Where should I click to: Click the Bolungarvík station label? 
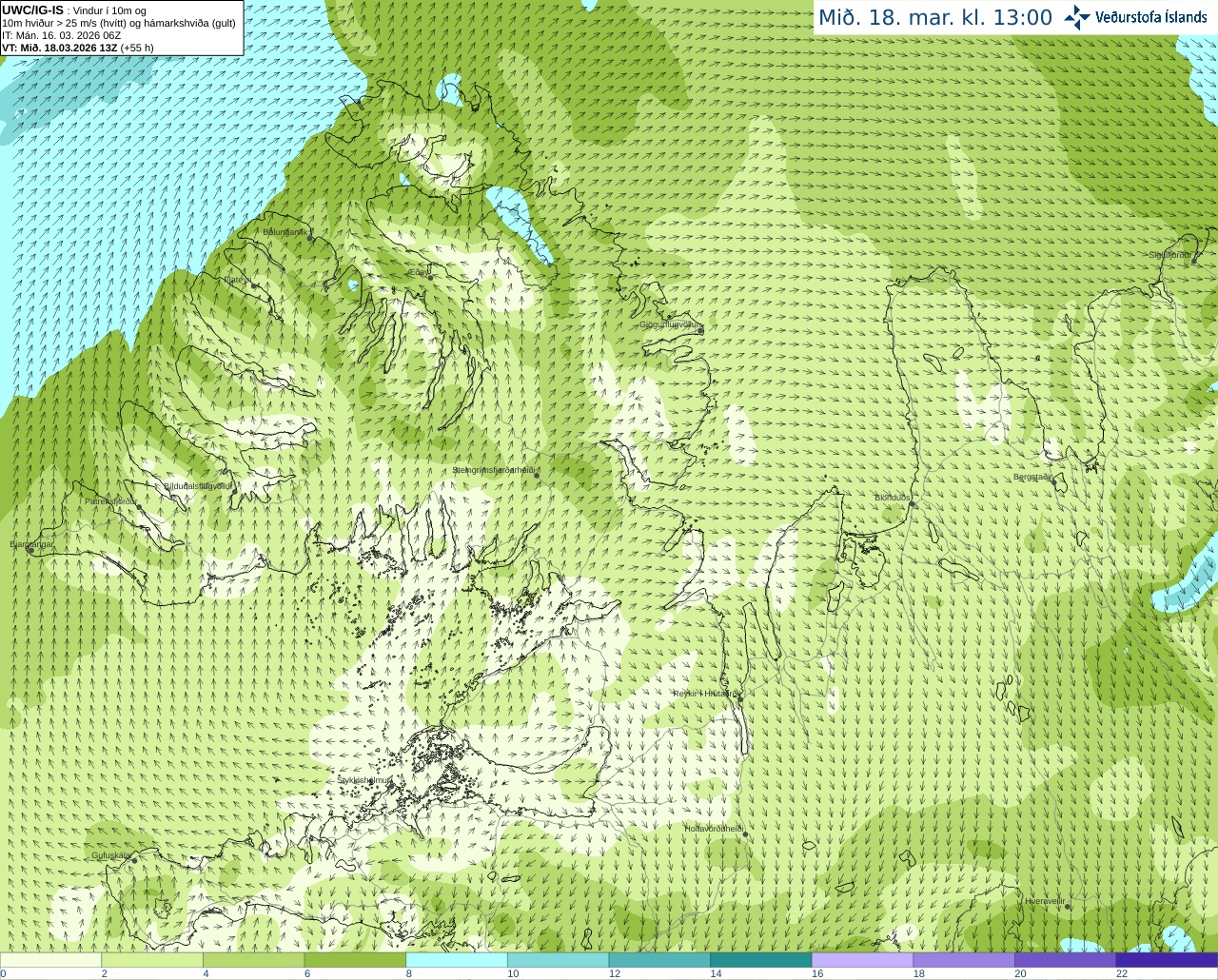tap(284, 231)
